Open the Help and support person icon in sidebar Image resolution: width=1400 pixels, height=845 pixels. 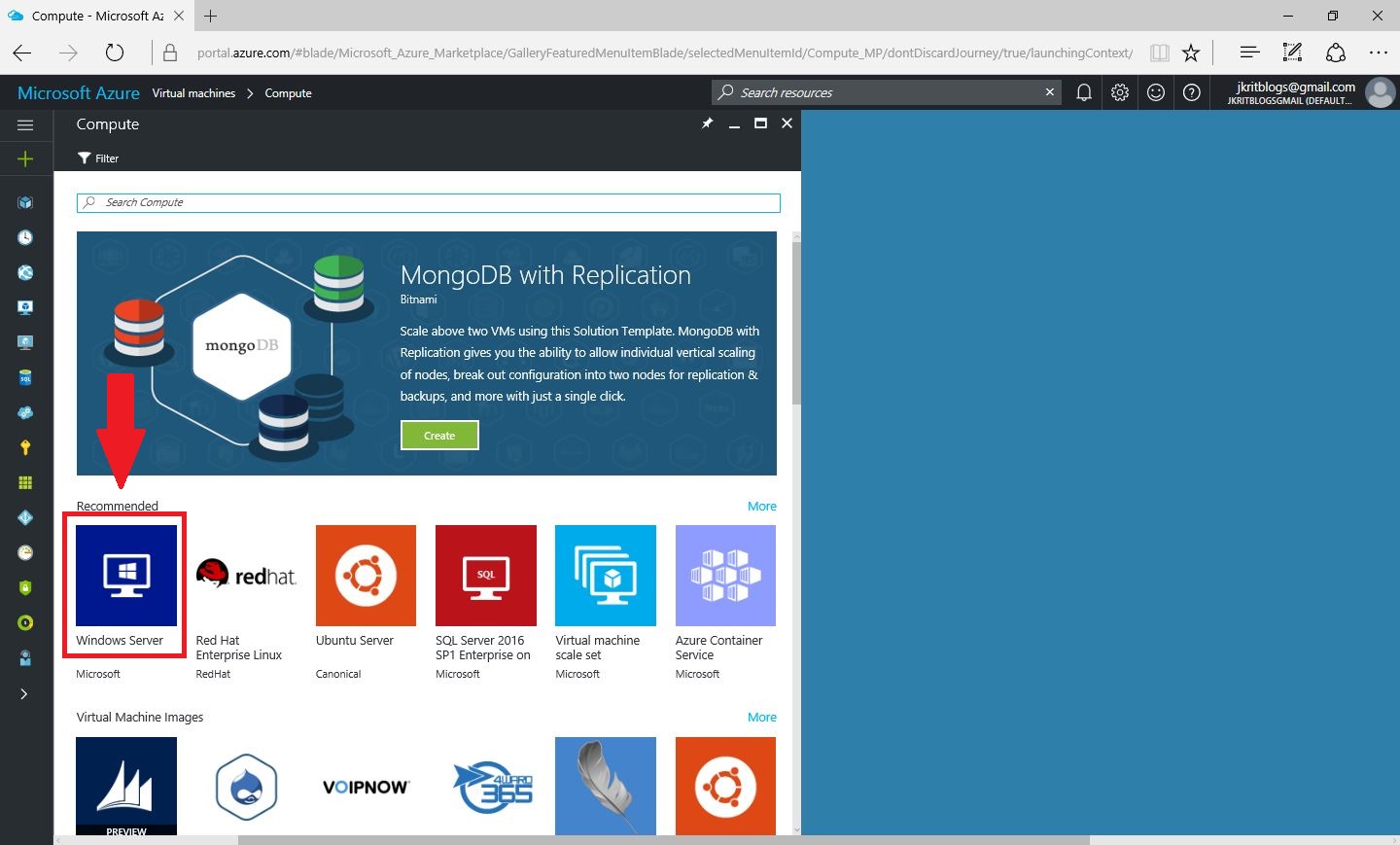(25, 657)
